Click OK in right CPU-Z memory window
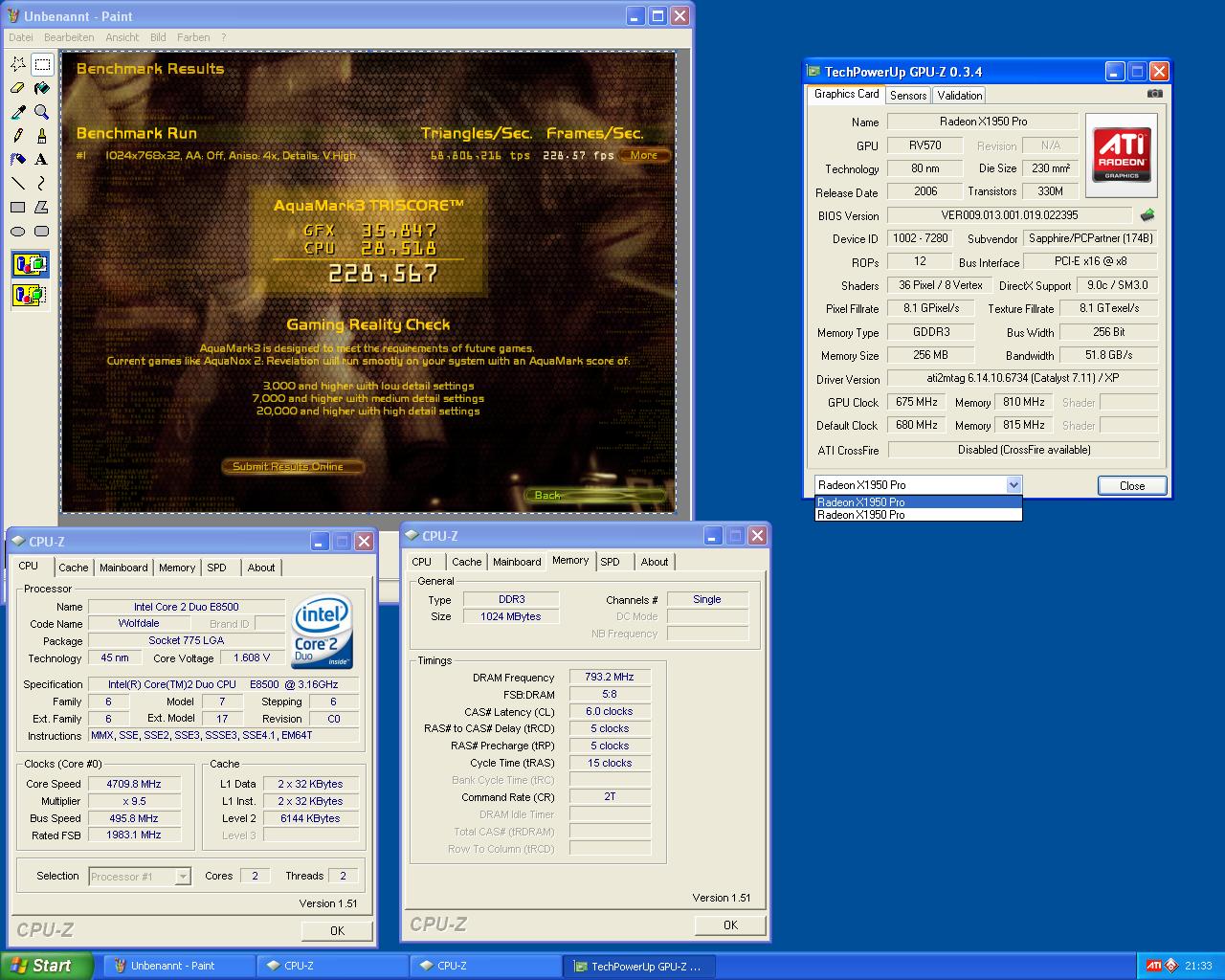The width and height of the screenshot is (1225, 980). coord(730,924)
